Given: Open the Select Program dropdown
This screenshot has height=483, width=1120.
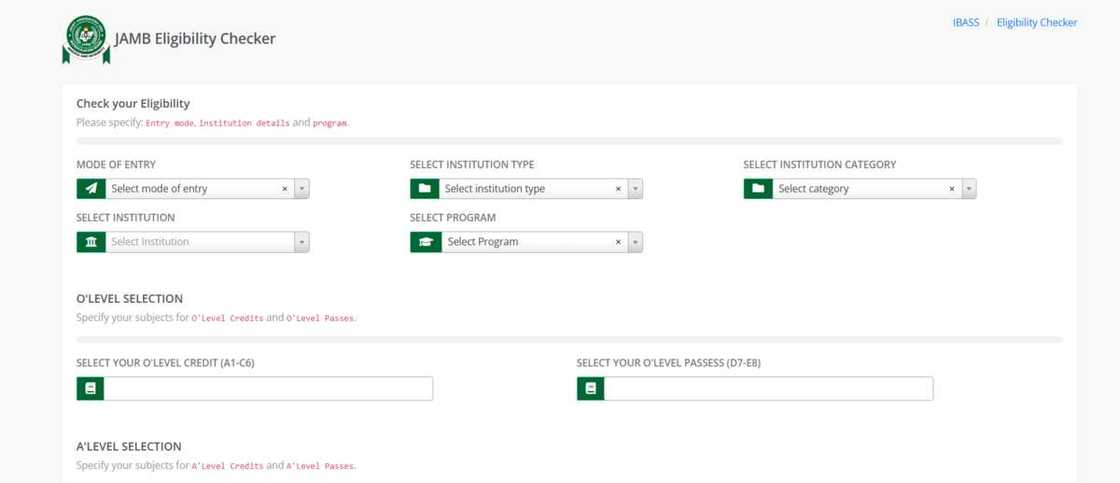Looking at the screenshot, I should pyautogui.click(x=542, y=242).
